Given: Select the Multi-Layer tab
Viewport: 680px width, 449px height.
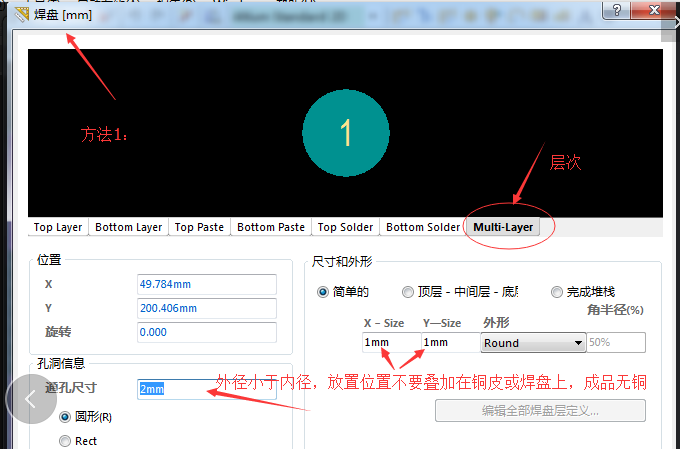Looking at the screenshot, I should tap(503, 227).
